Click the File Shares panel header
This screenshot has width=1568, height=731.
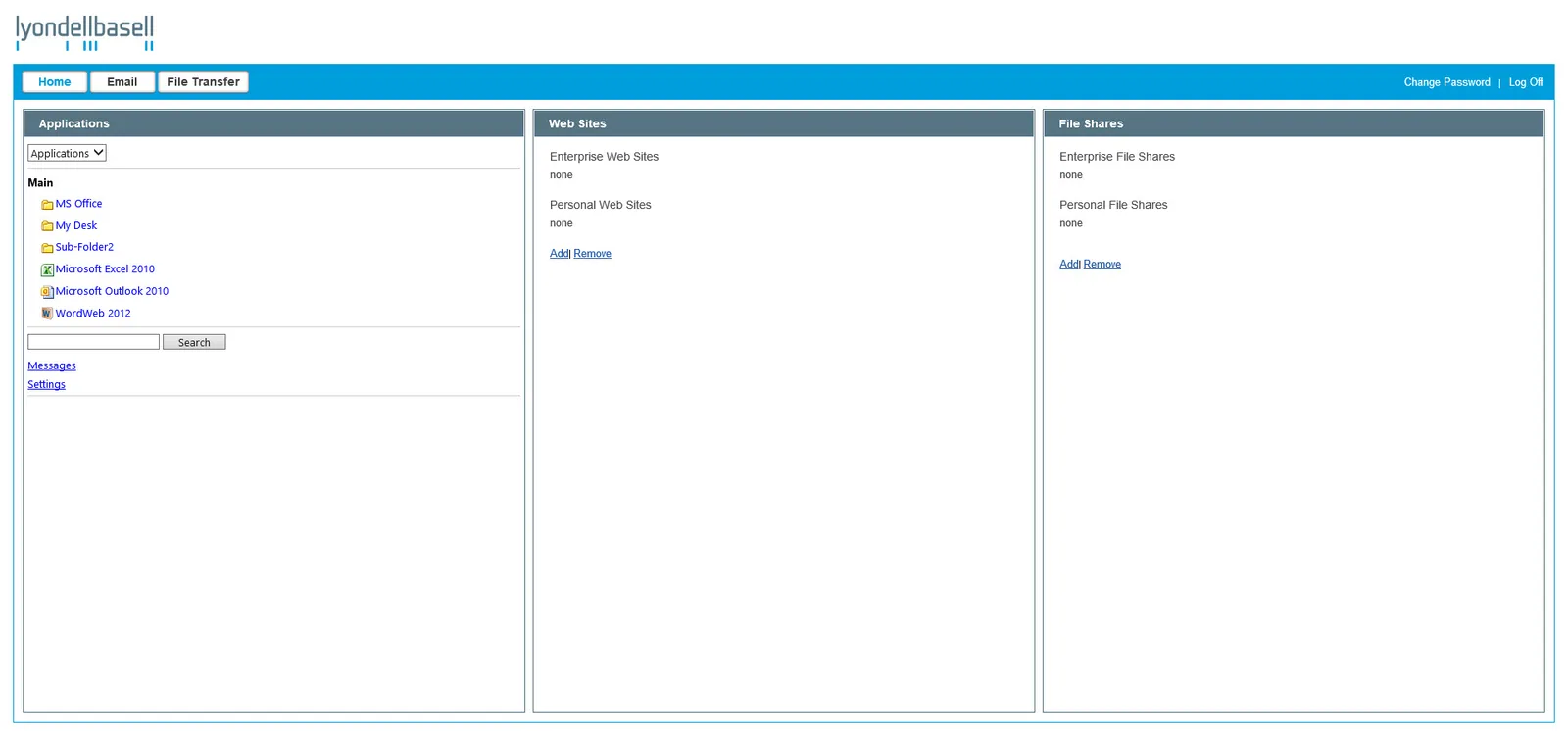coord(1293,123)
